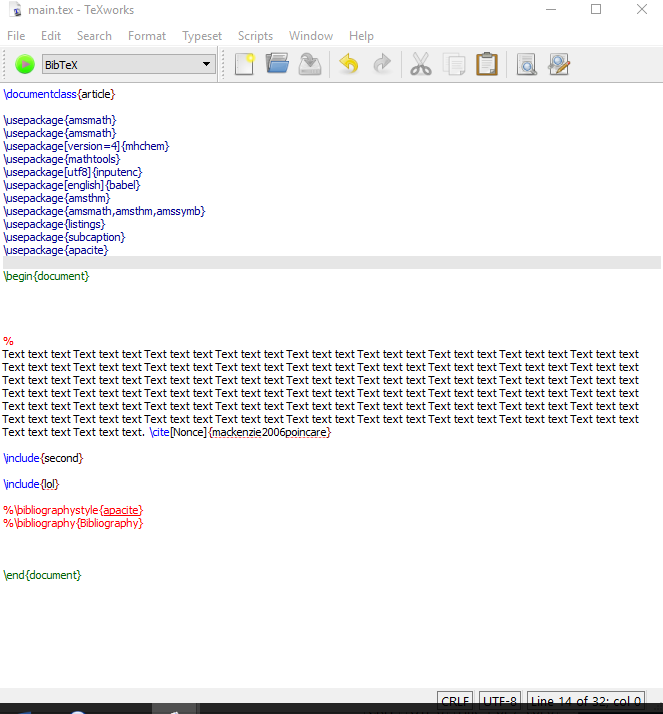Click the \usepackage{listings} line
The height and width of the screenshot is (714, 663).
[x=54, y=224]
